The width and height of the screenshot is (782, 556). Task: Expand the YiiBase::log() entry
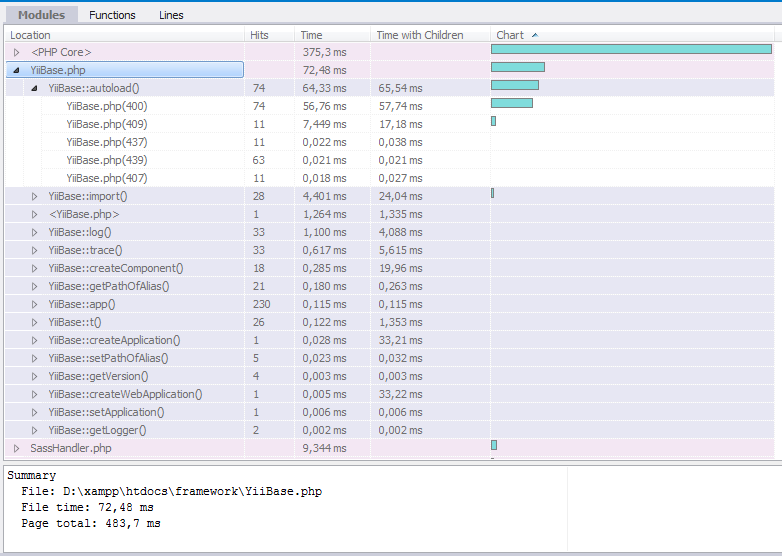tap(34, 232)
